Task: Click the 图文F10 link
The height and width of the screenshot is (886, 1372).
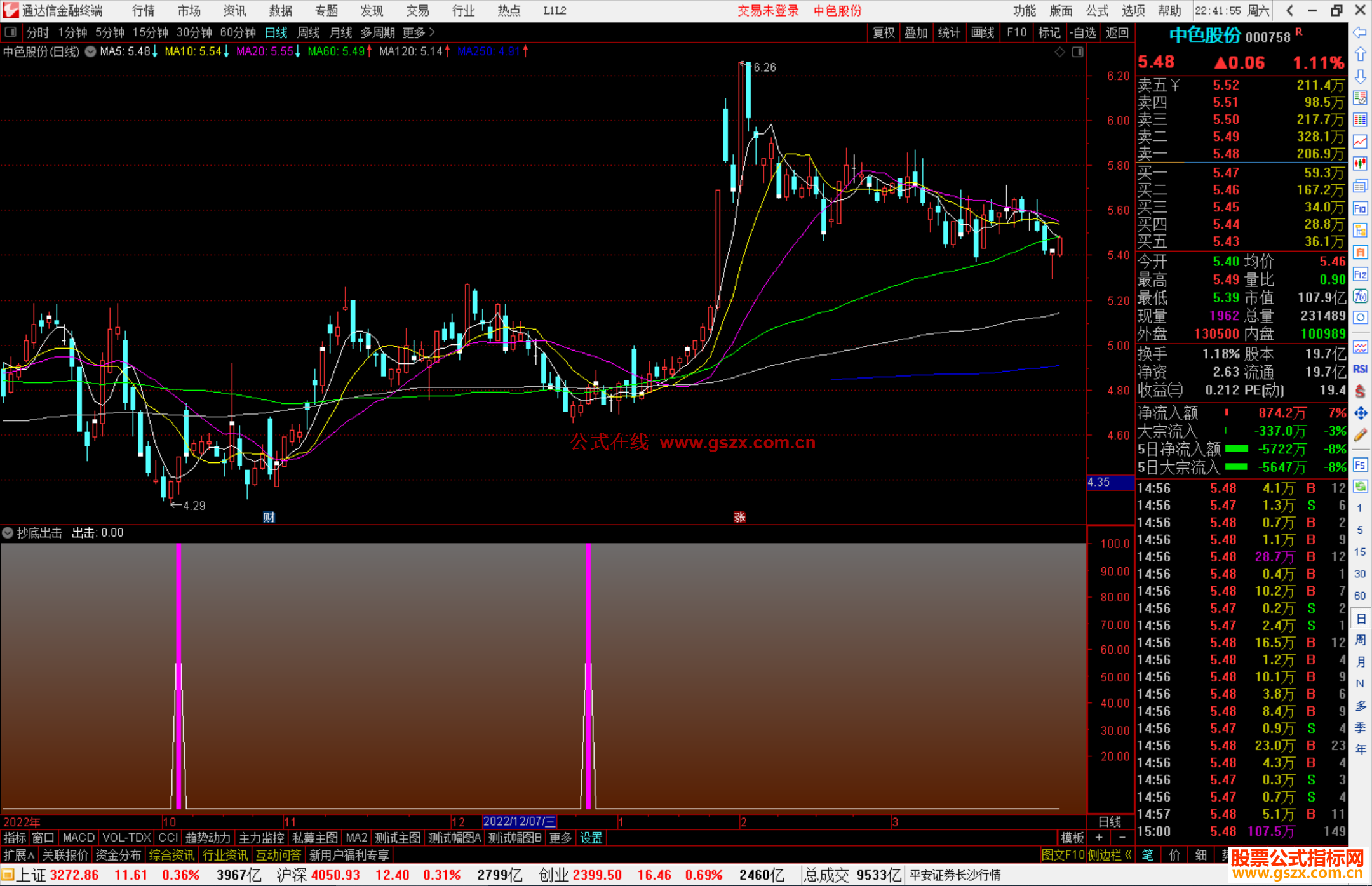Action: click(1063, 855)
